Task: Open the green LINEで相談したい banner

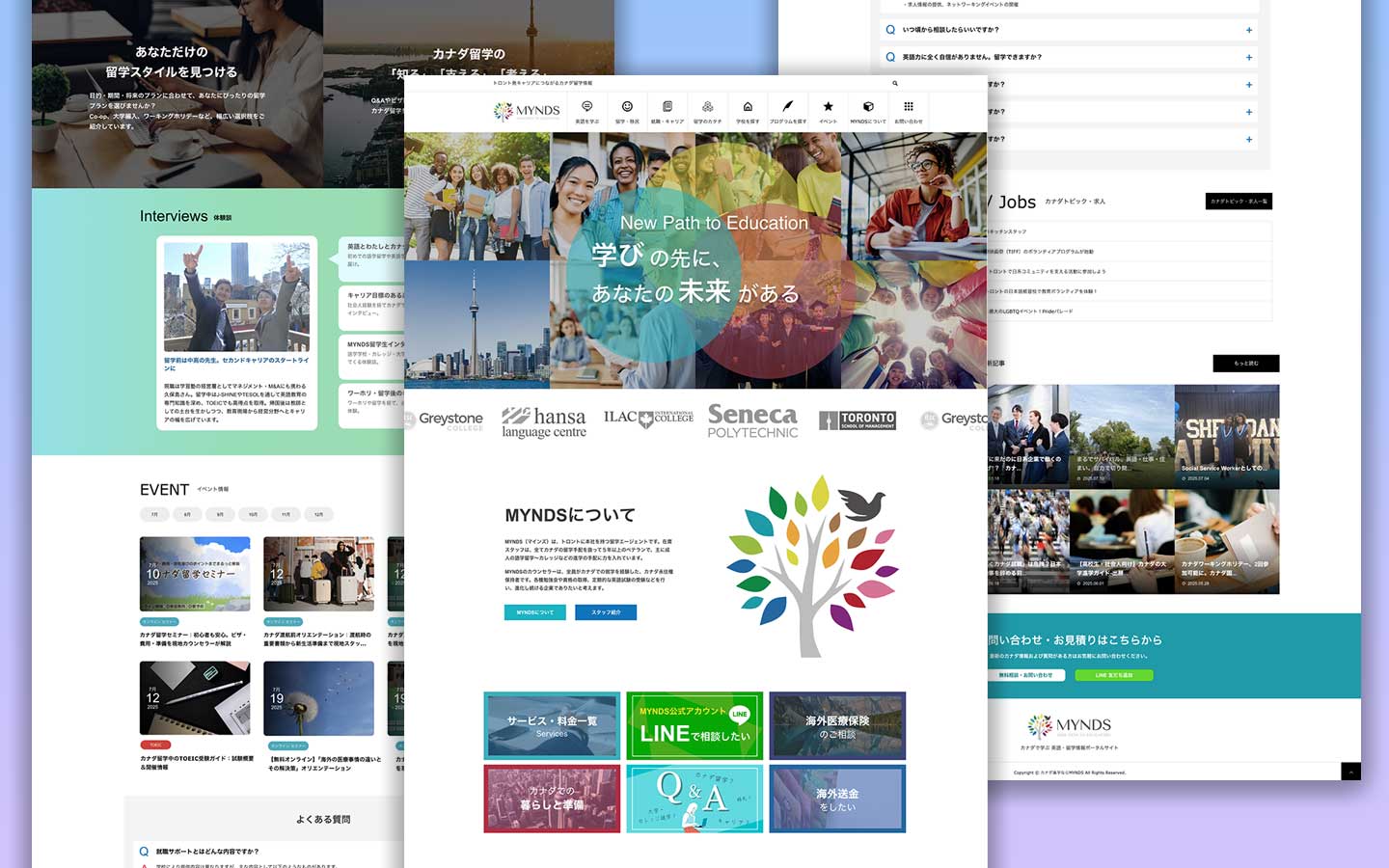Action: tap(694, 725)
